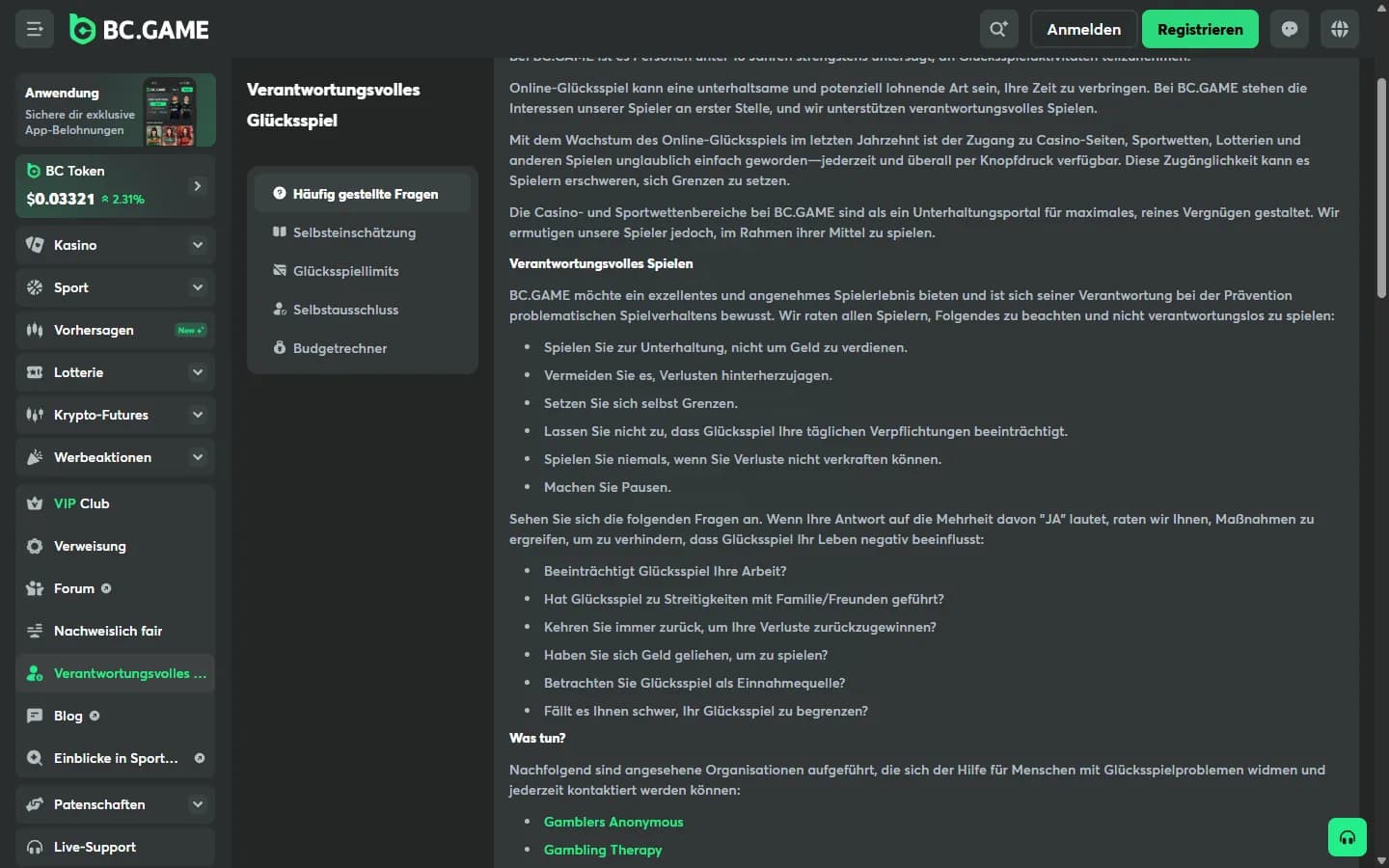Screen dimensions: 1389x868
Task: Click the text Setzen Sie sich selbst Grenzen.
Action: pos(640,403)
